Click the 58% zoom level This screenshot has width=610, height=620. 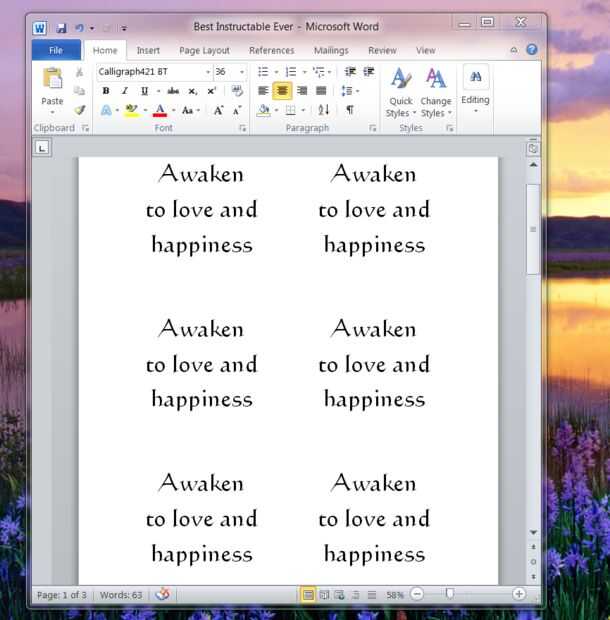pyautogui.click(x=395, y=595)
